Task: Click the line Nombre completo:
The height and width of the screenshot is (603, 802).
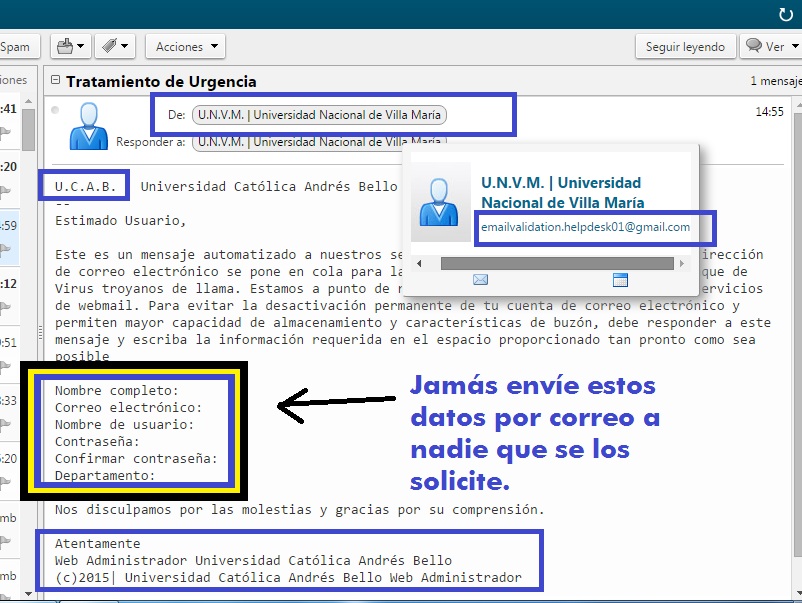Action: (x=117, y=391)
